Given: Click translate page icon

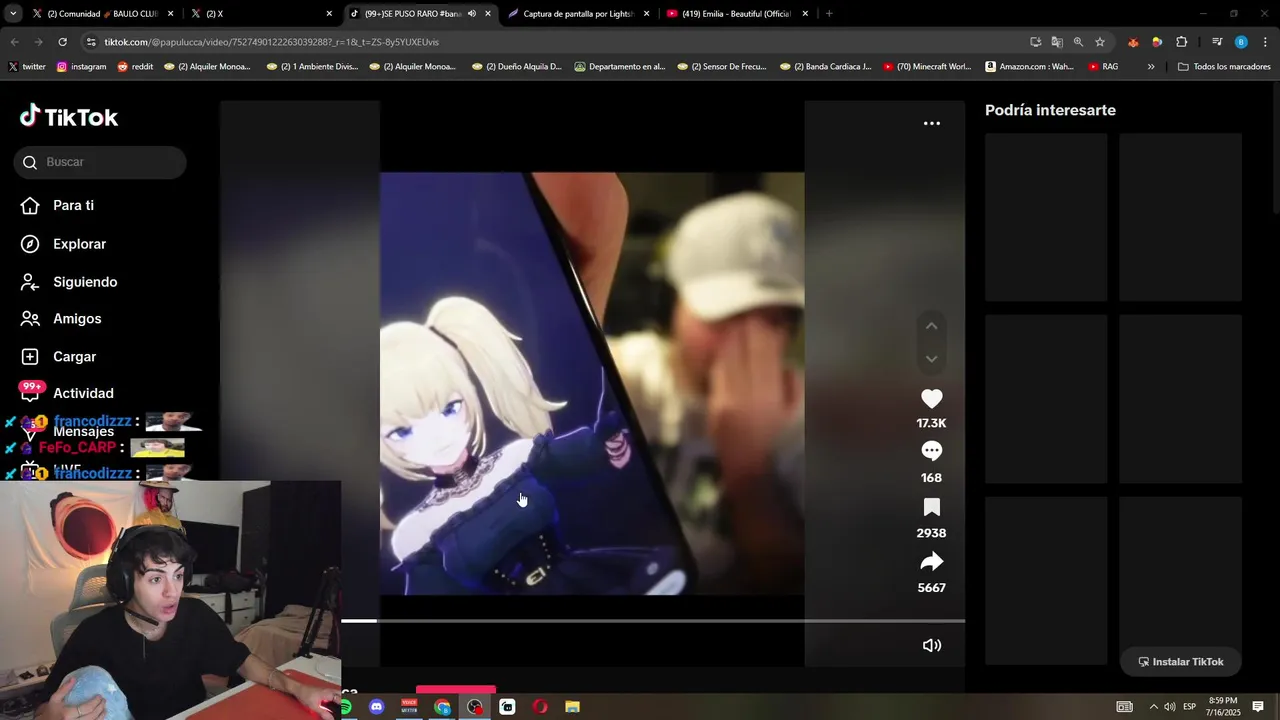Looking at the screenshot, I should [1057, 42].
